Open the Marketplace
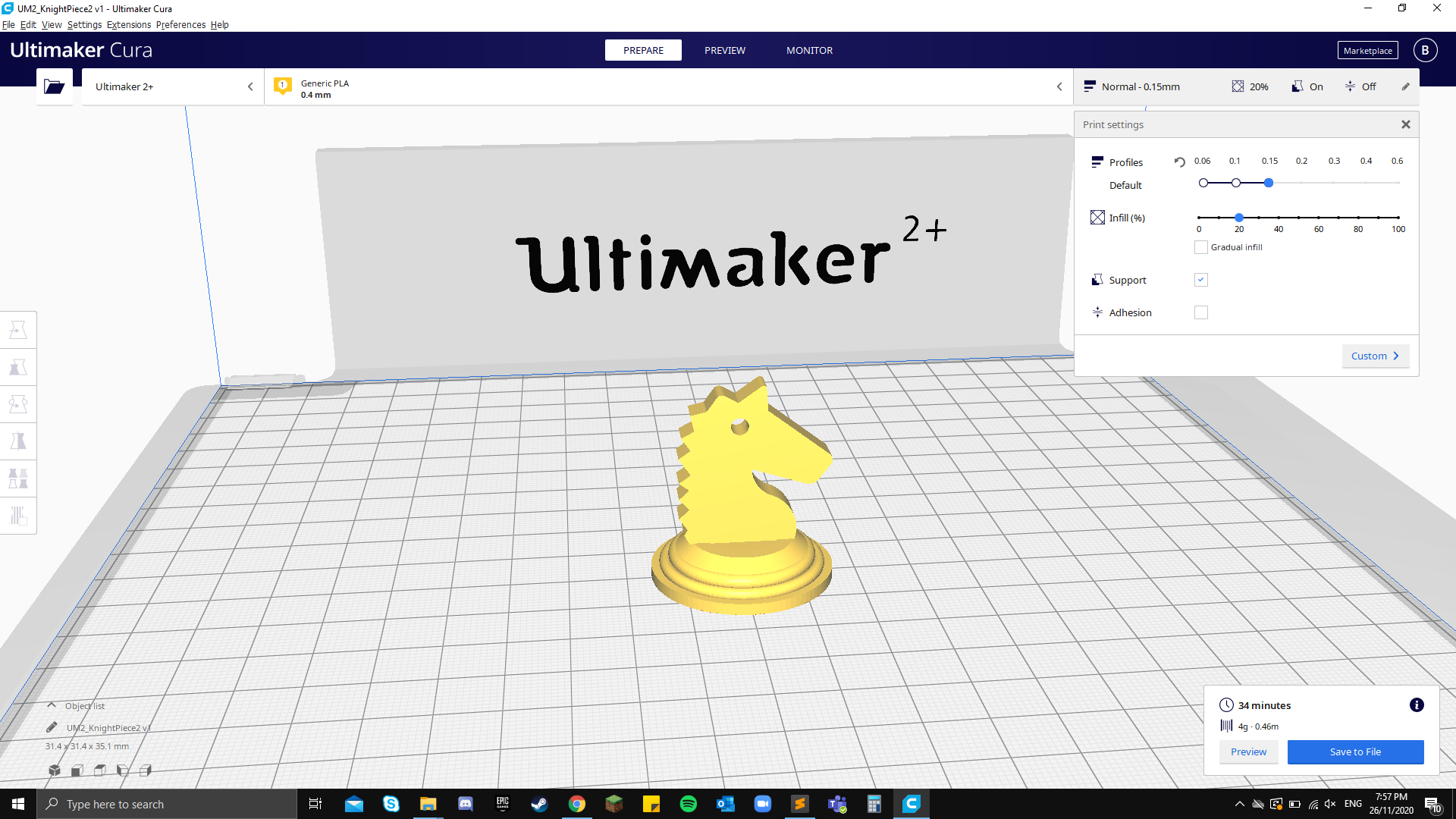1456x819 pixels. click(x=1367, y=50)
